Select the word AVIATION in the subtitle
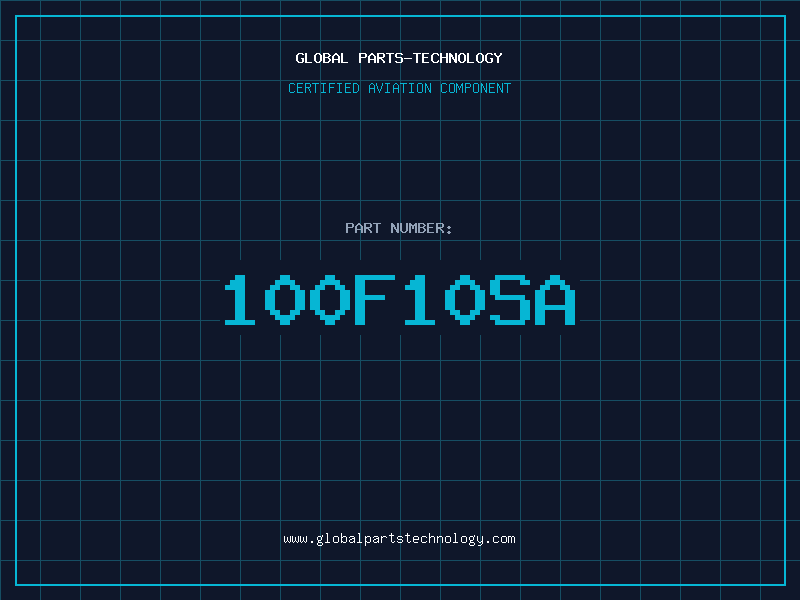 [x=400, y=88]
